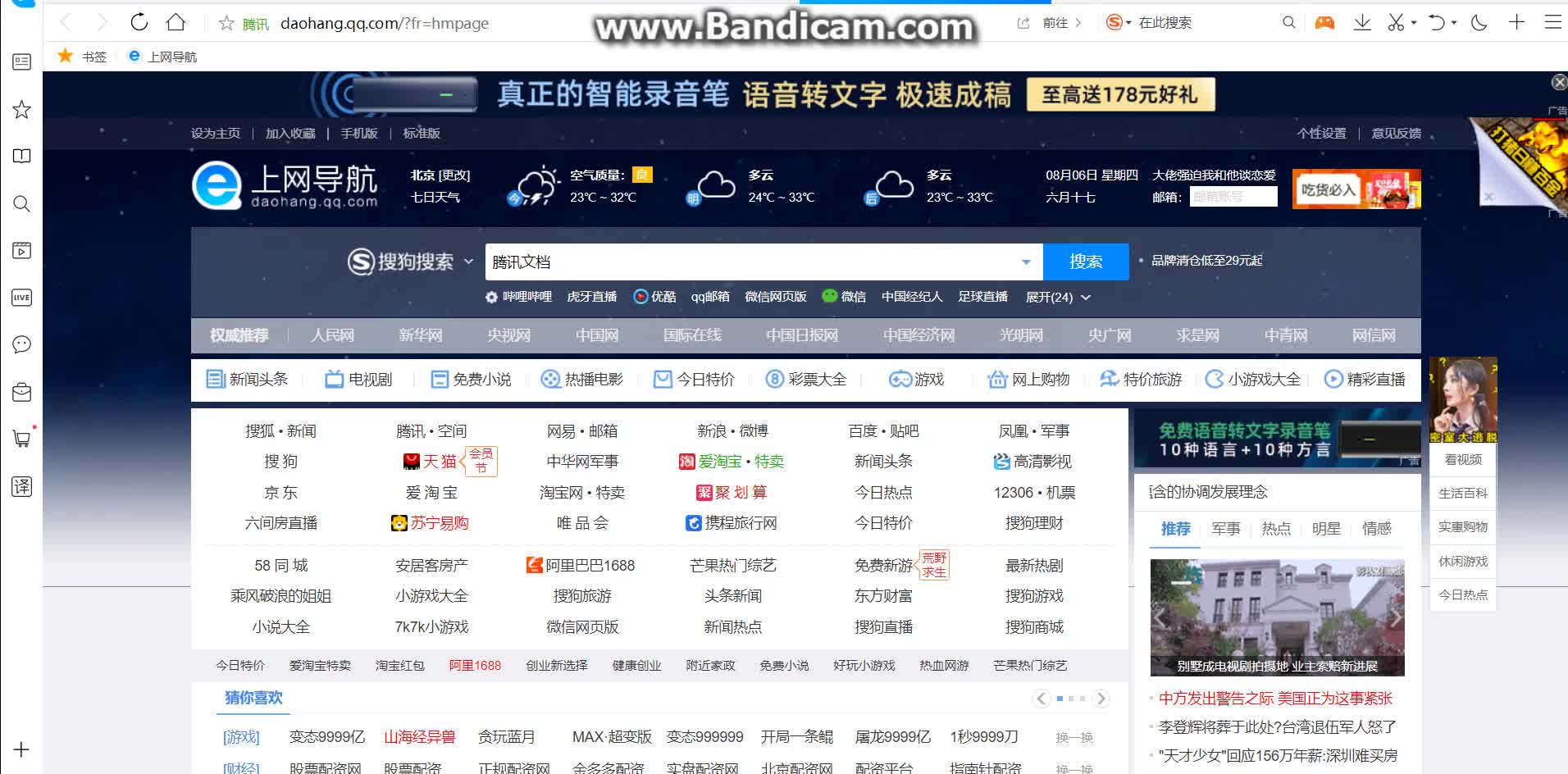
Task: Open sidebar LIVE icon
Action: click(x=22, y=298)
